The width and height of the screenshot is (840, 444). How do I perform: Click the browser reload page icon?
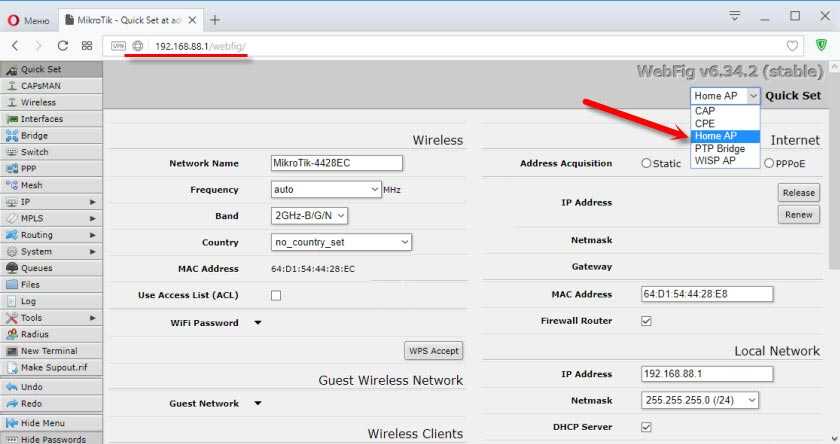63,46
